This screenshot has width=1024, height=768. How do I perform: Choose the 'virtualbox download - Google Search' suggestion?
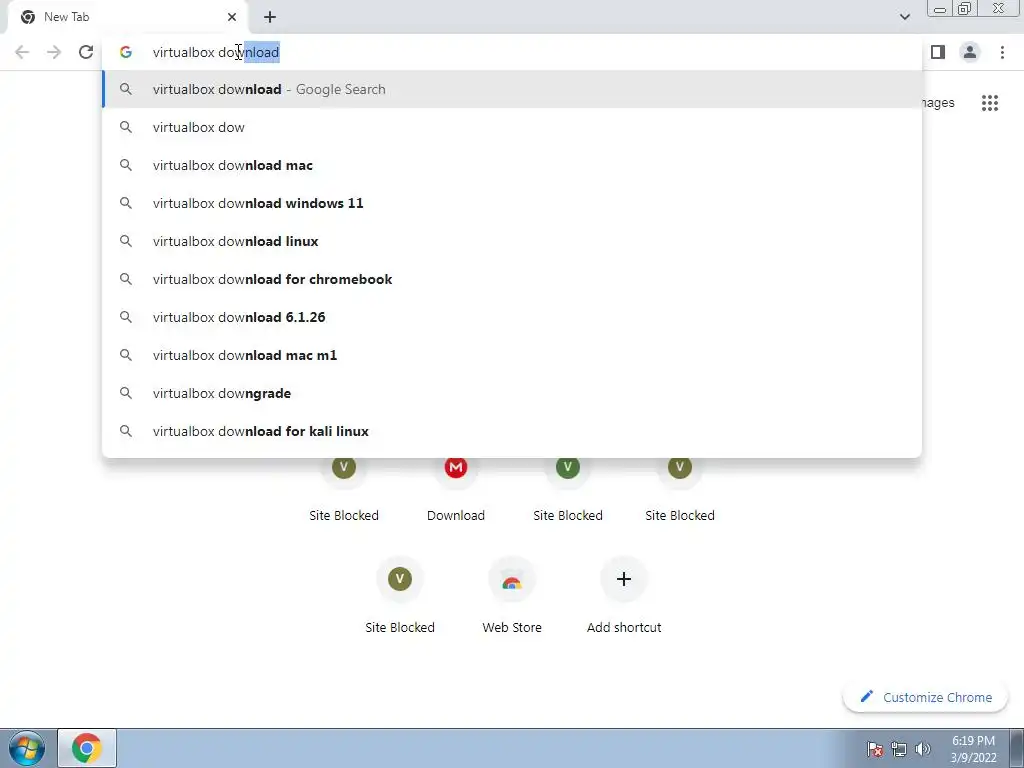(x=512, y=89)
